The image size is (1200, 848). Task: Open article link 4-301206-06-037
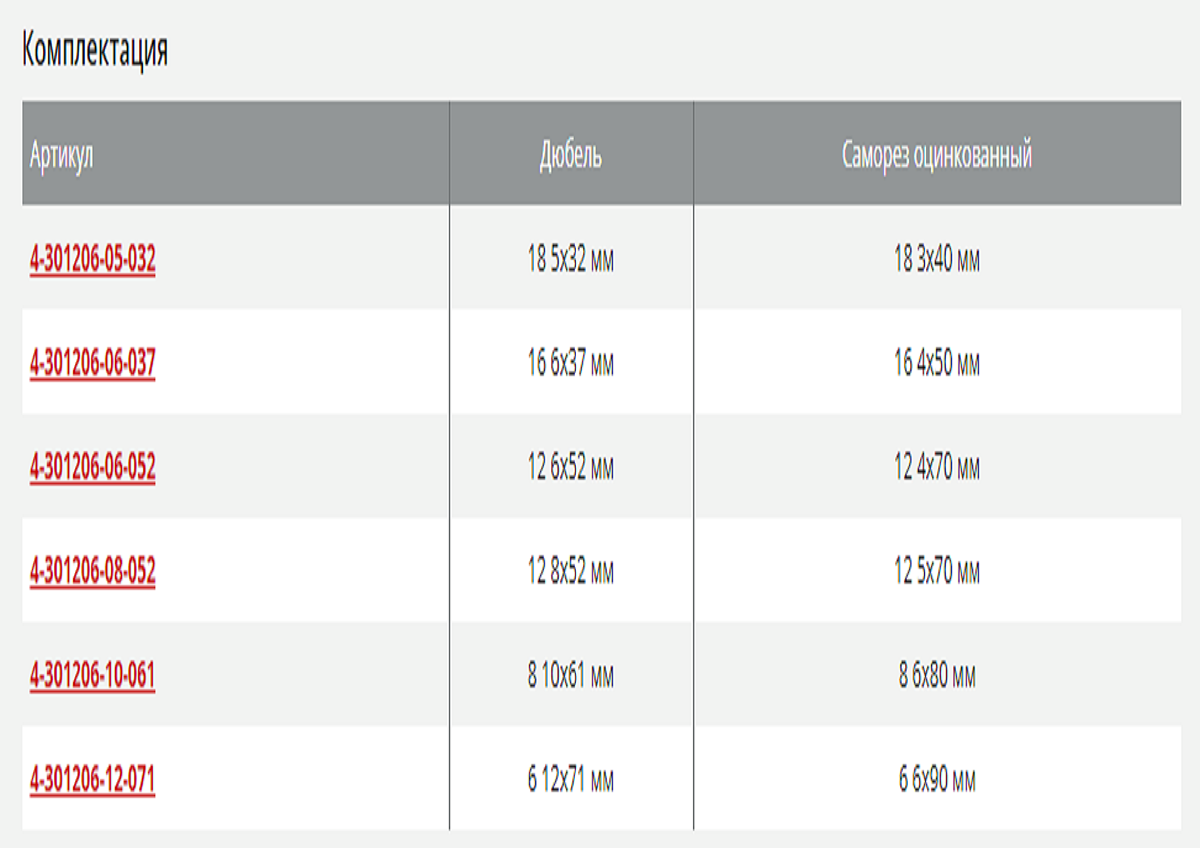(x=93, y=364)
